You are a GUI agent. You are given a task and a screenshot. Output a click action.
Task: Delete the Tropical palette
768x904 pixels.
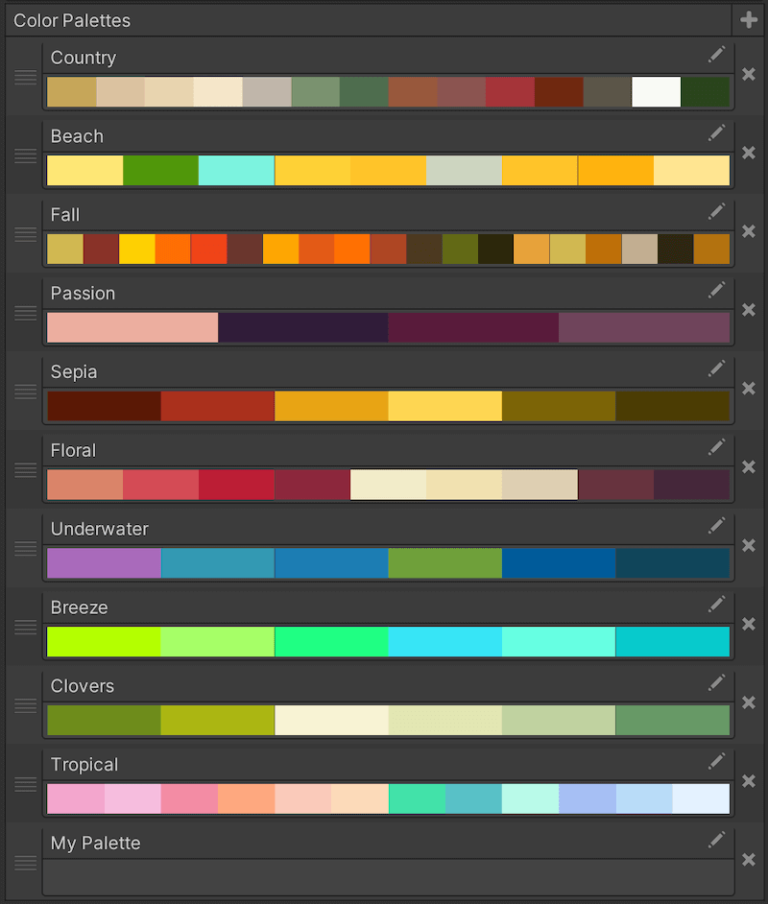(748, 781)
